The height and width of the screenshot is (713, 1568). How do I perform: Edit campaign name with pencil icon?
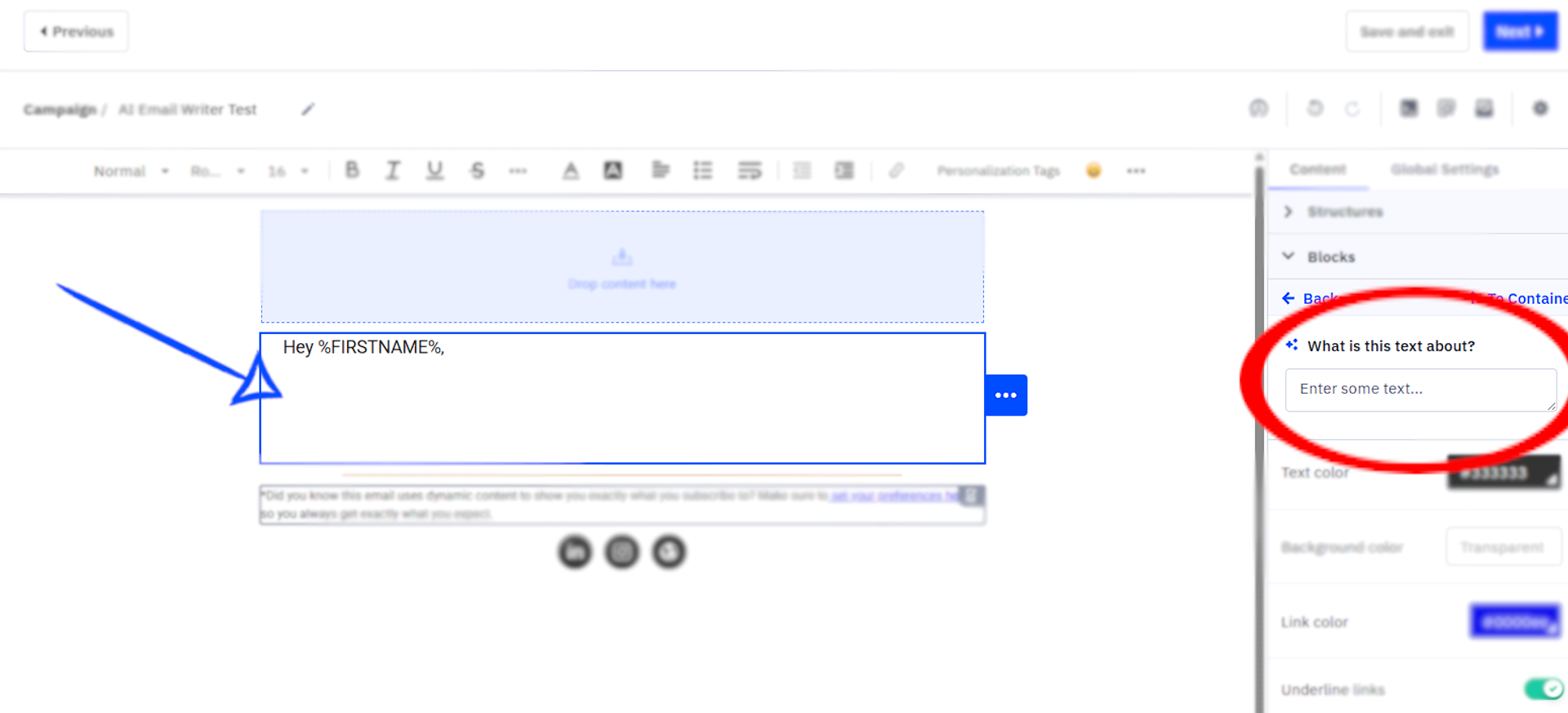coord(308,109)
